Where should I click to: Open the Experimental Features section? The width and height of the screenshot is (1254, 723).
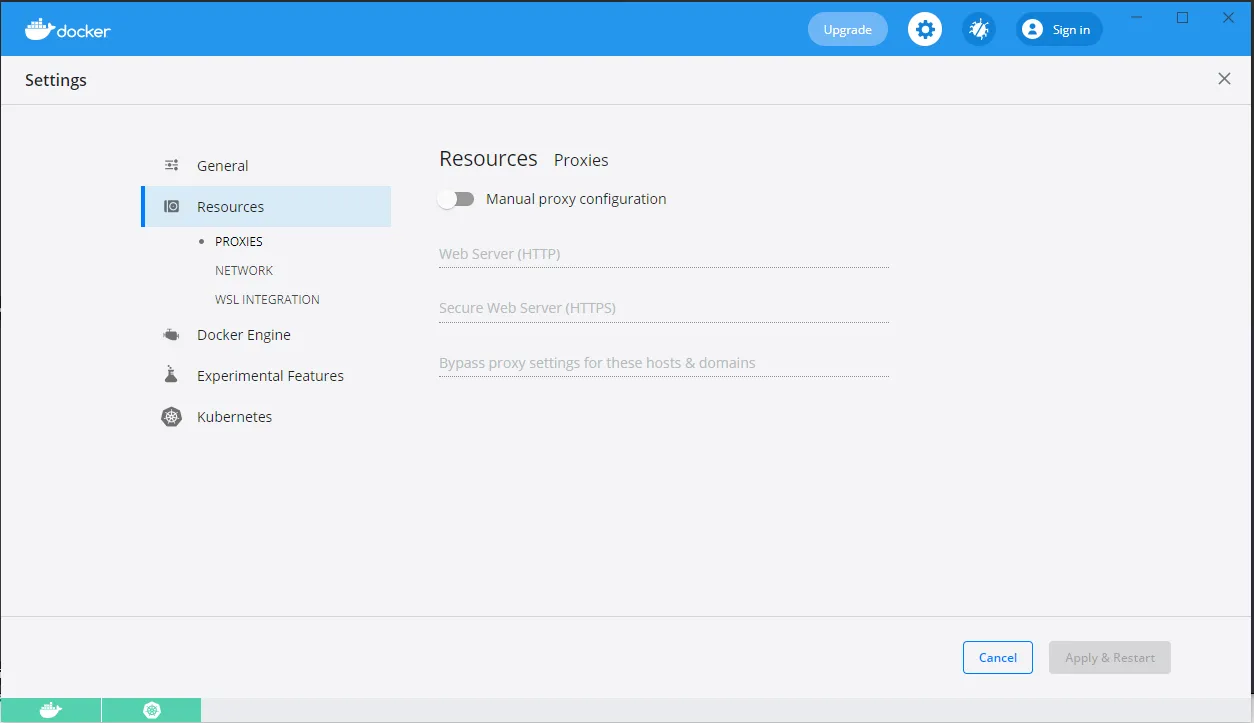click(x=266, y=376)
